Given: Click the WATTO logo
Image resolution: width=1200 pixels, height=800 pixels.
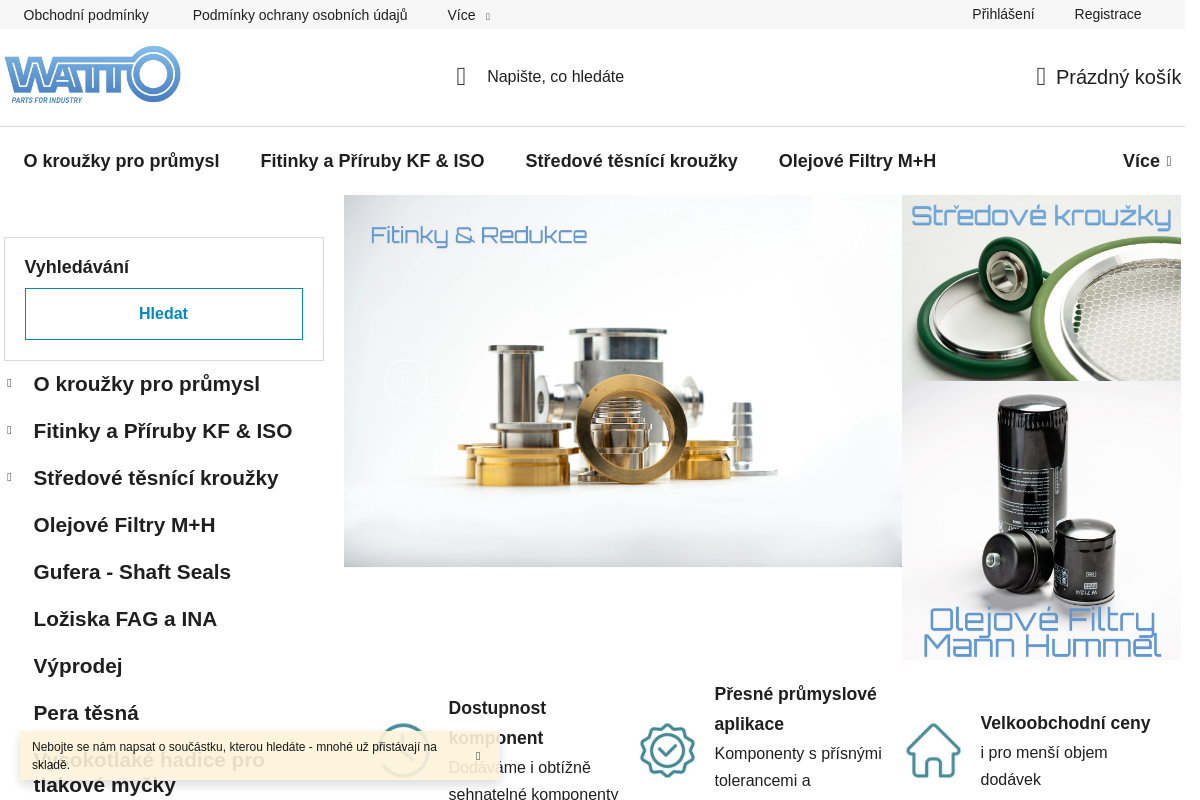Looking at the screenshot, I should [92, 75].
